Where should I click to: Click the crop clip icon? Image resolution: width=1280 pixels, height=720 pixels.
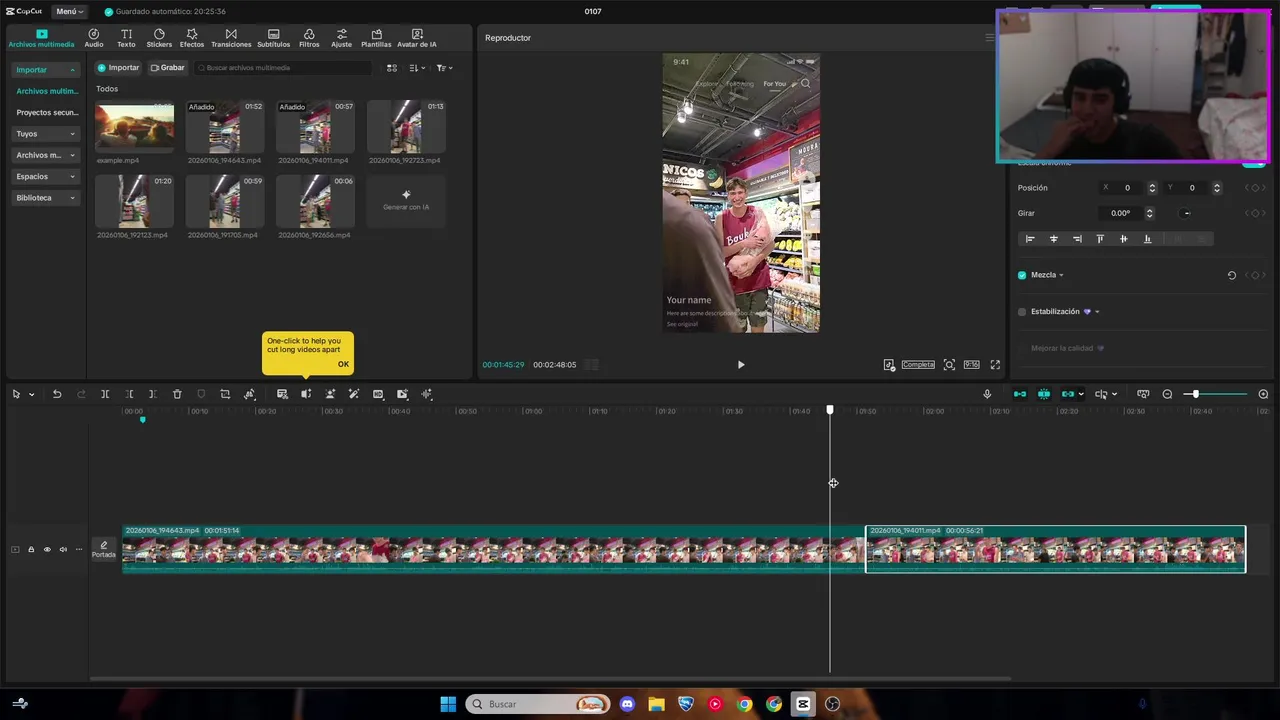[225, 394]
